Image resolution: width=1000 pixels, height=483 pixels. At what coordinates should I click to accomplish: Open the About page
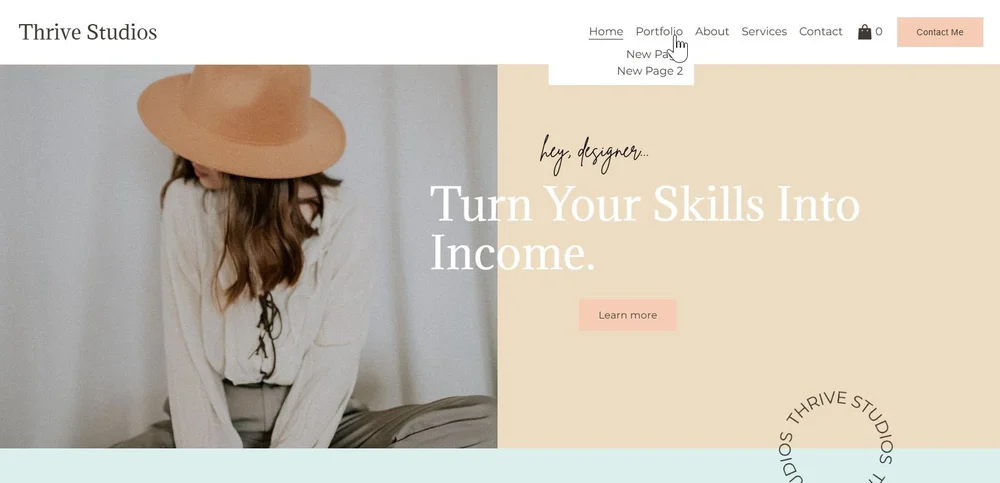712,31
